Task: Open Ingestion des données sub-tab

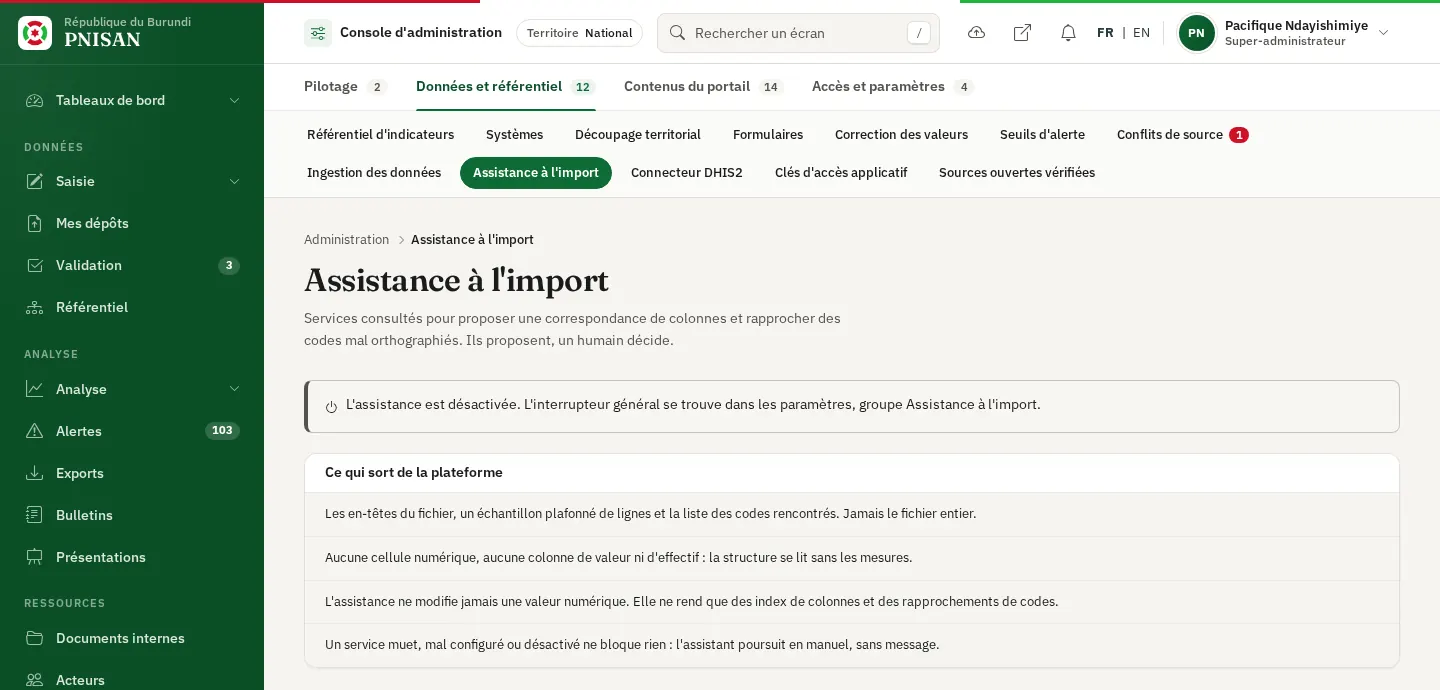Action: (374, 173)
